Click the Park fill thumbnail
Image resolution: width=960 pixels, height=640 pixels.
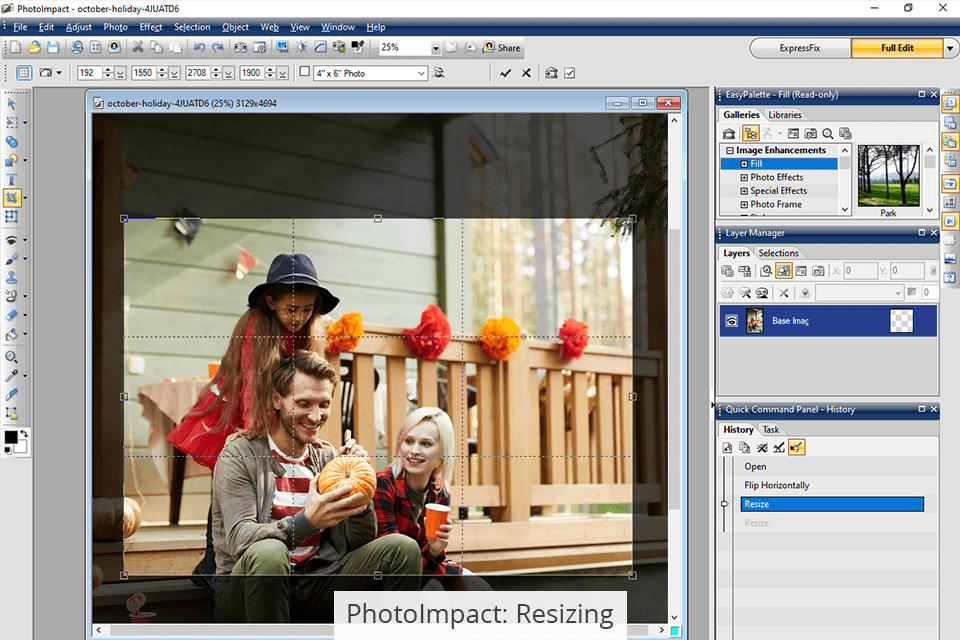[x=888, y=176]
